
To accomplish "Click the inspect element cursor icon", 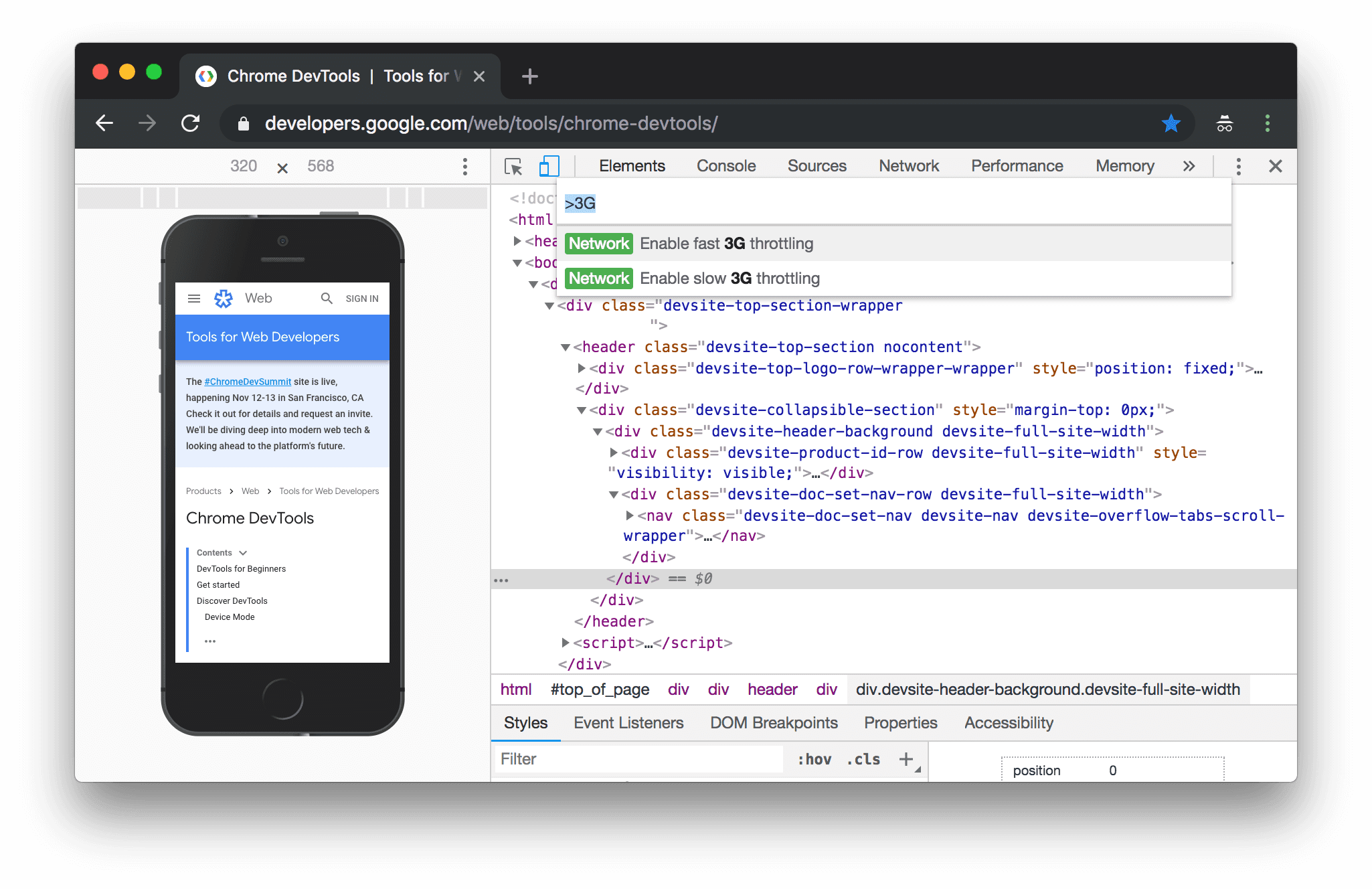I will (x=512, y=165).
